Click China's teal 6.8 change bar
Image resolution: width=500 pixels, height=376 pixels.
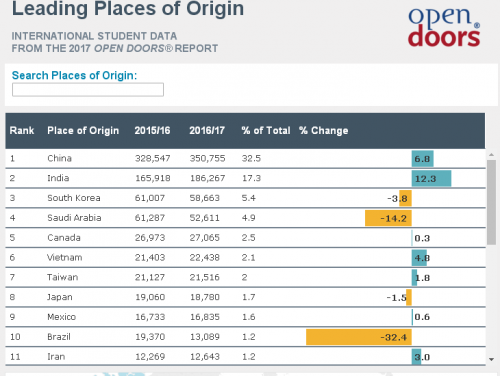click(423, 159)
